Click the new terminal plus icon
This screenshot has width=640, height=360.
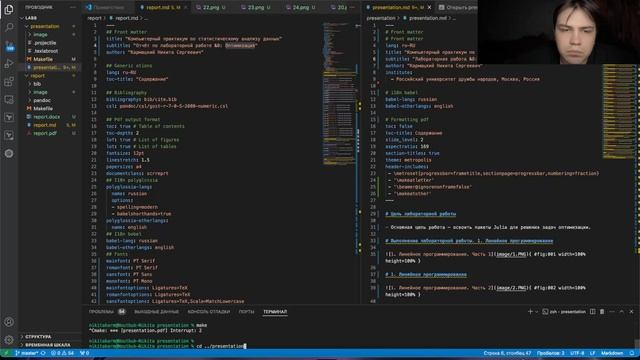point(530,311)
